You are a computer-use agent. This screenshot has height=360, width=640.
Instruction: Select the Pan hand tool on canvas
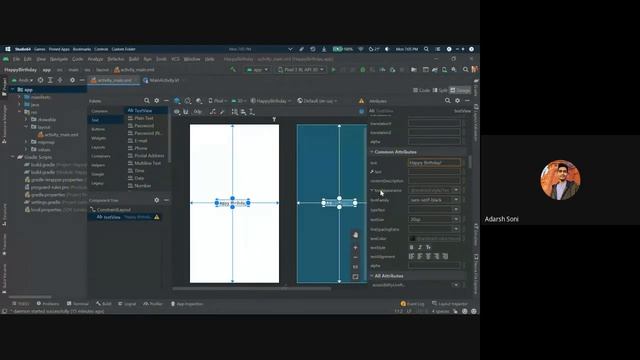(356, 235)
